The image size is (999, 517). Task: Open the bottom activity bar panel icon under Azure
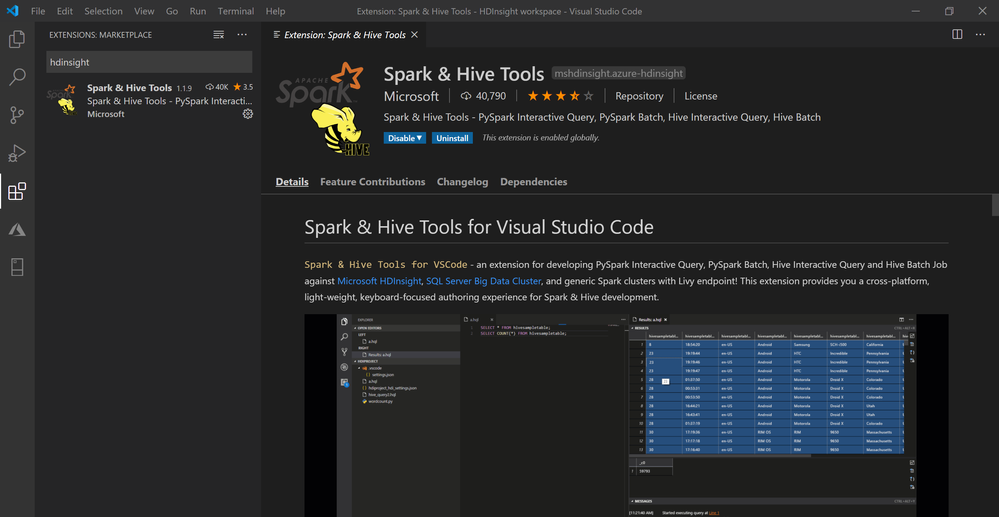coord(17,267)
